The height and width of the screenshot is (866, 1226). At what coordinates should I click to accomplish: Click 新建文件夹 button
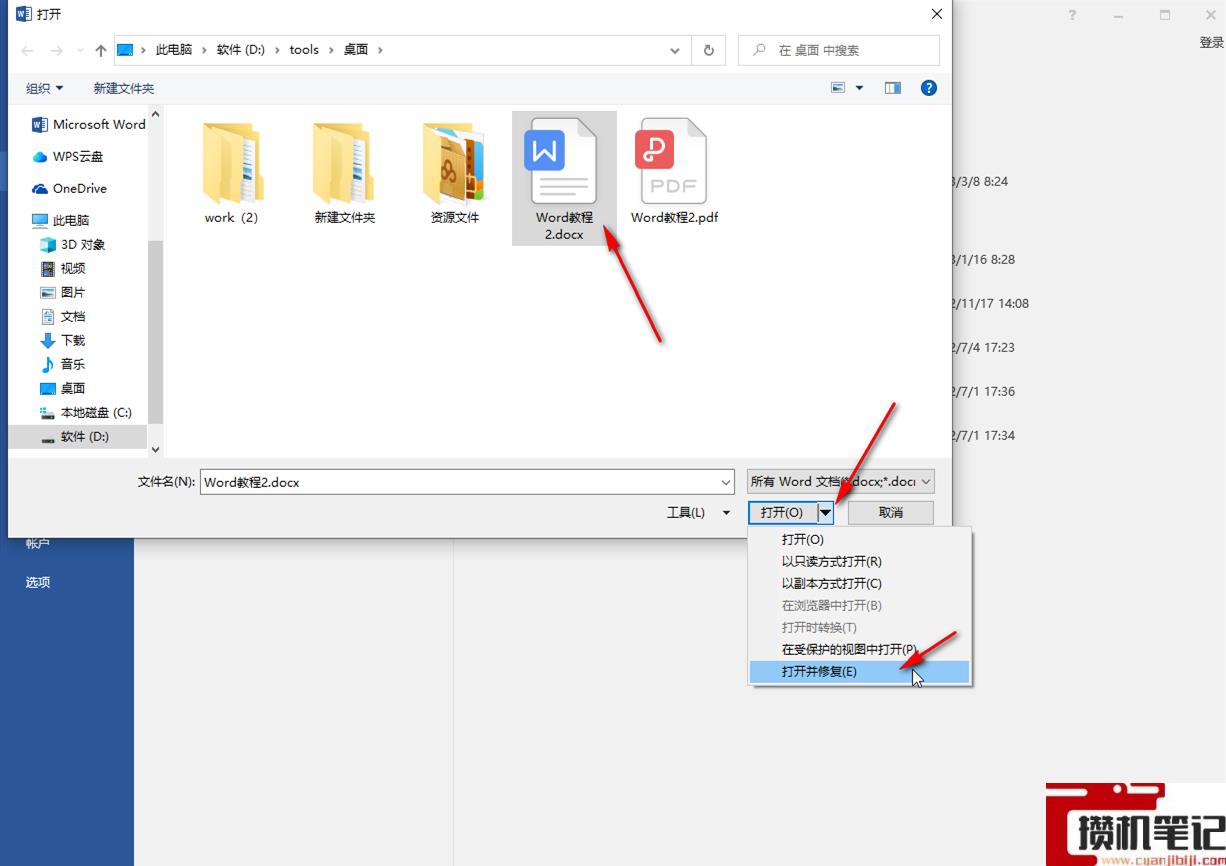(x=124, y=88)
